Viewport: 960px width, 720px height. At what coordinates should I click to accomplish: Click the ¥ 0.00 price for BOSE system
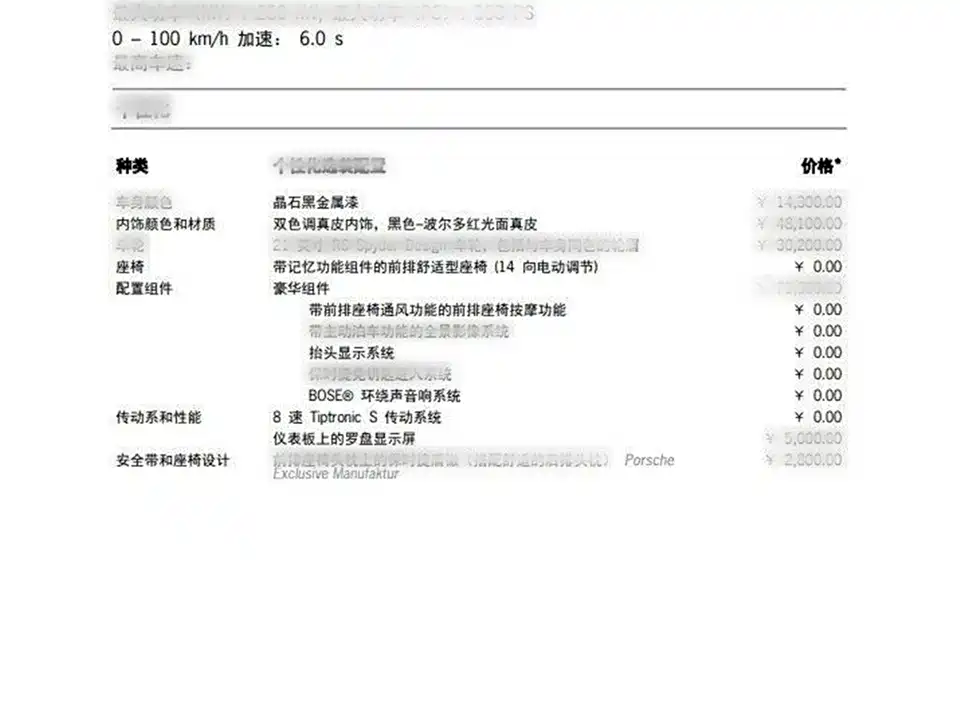(818, 396)
